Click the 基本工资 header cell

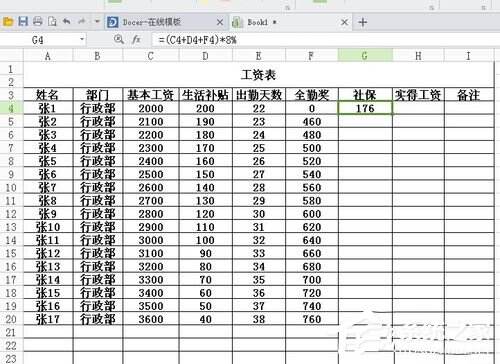coord(151,95)
